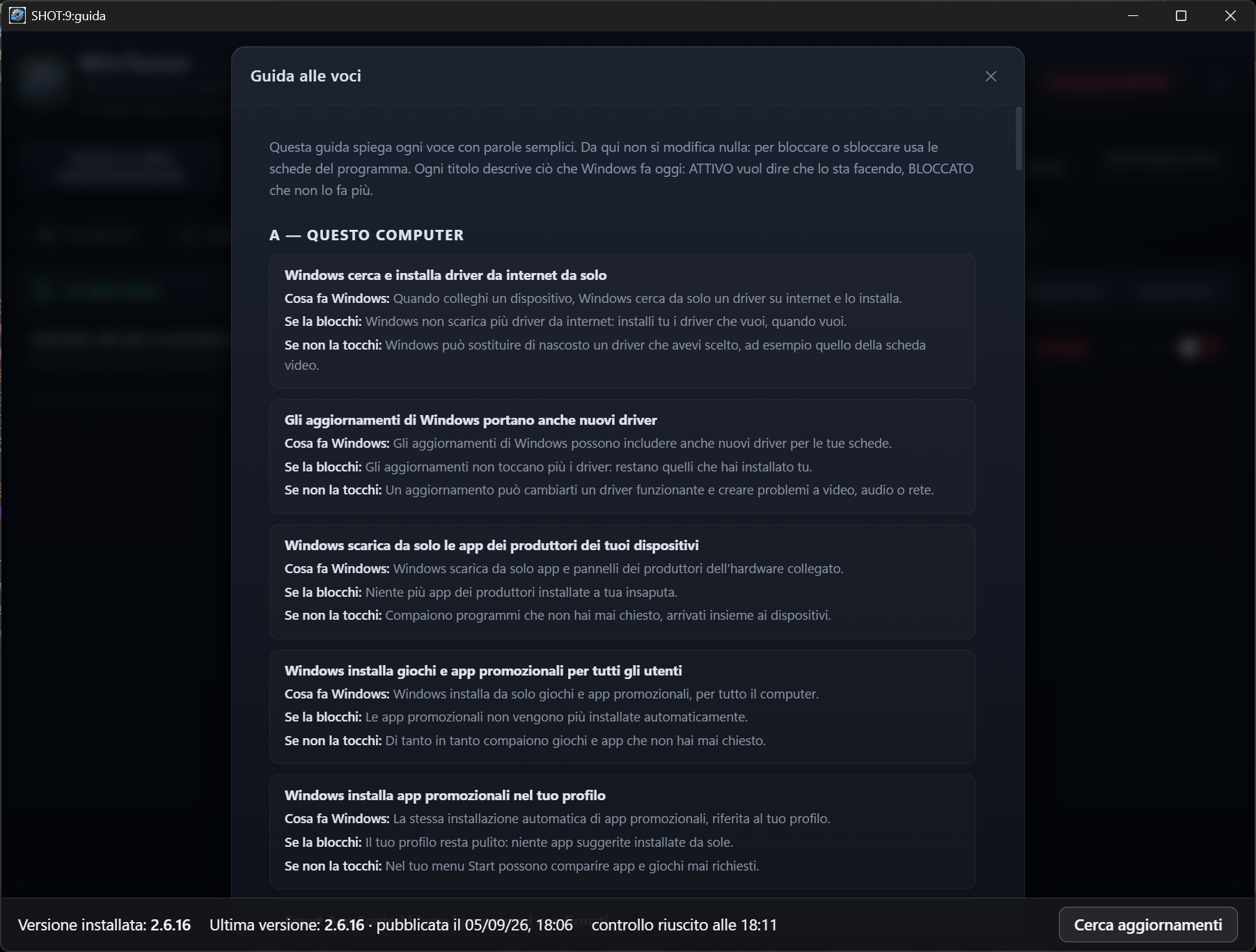Screen dimensions: 1256x952
Task: Select card Gli aggiornamenti di Windows portano nuovi driver
Action: (622, 456)
